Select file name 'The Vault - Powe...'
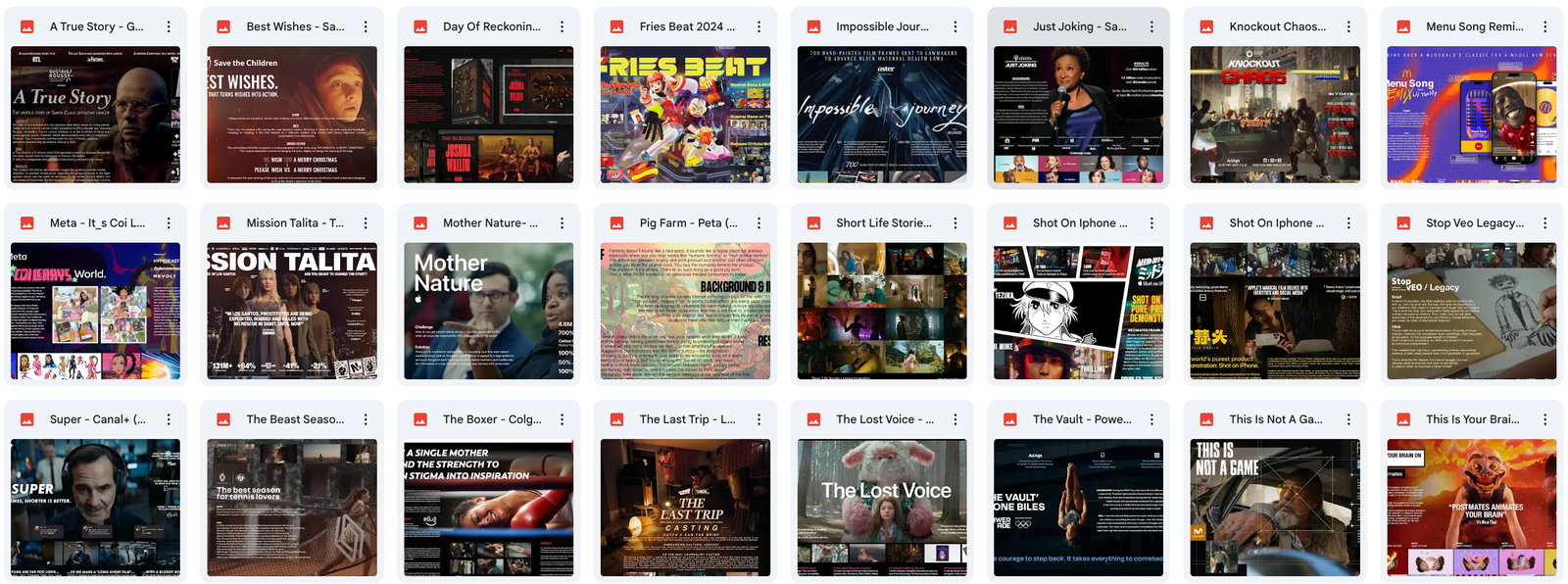Image resolution: width=1568 pixels, height=584 pixels. pos(1082,418)
